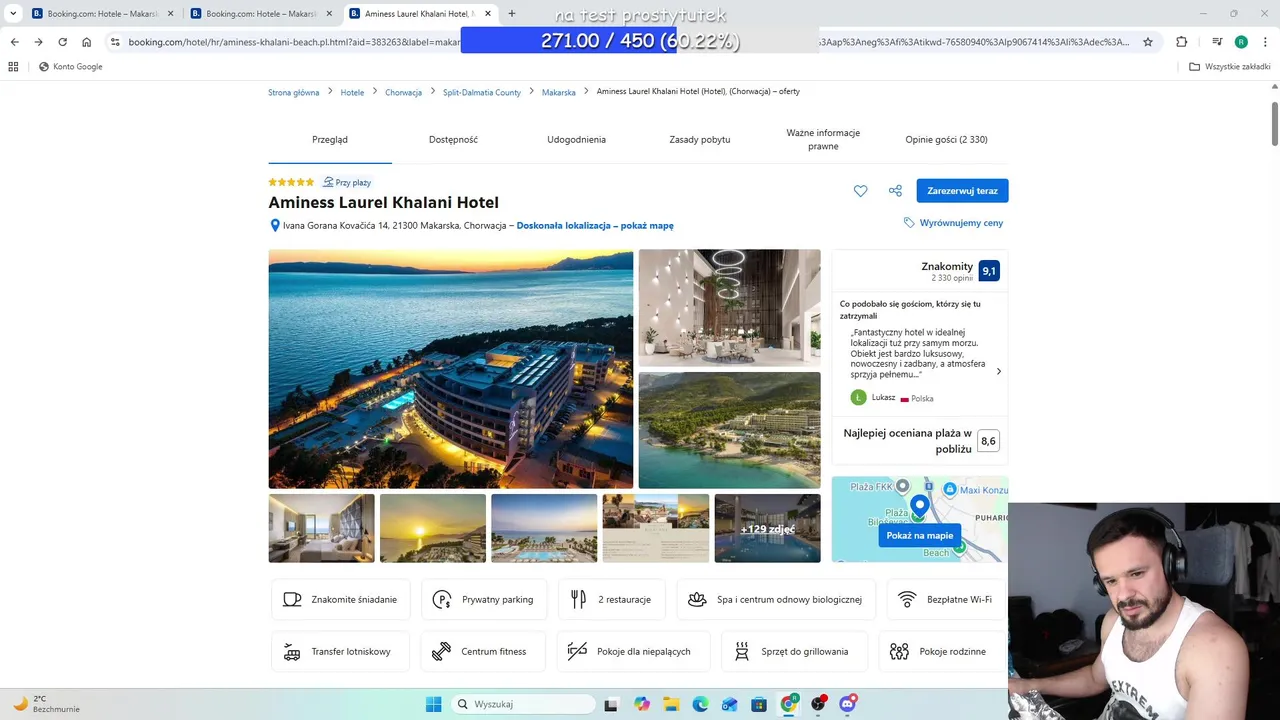
Task: Click the Wyrównujemy ceny link
Action: [961, 223]
